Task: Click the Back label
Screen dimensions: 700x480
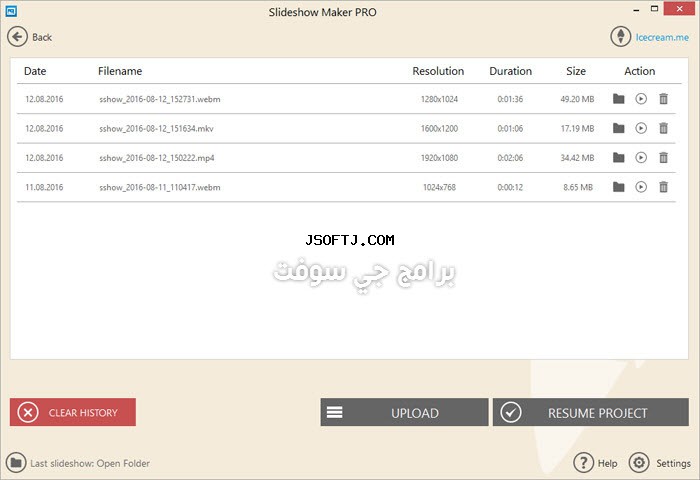Action: 42,37
